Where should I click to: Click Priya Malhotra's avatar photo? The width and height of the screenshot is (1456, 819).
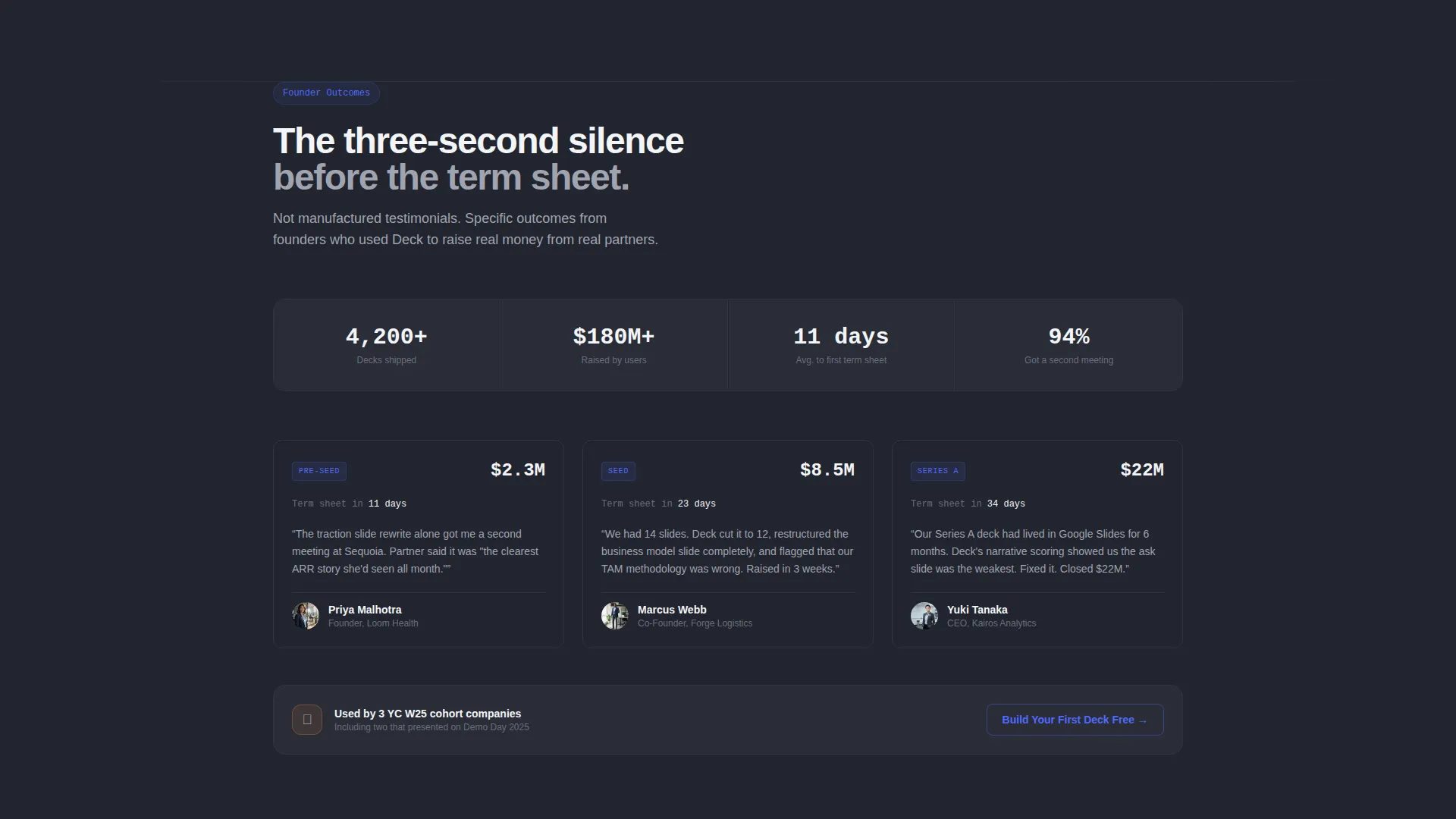click(306, 616)
